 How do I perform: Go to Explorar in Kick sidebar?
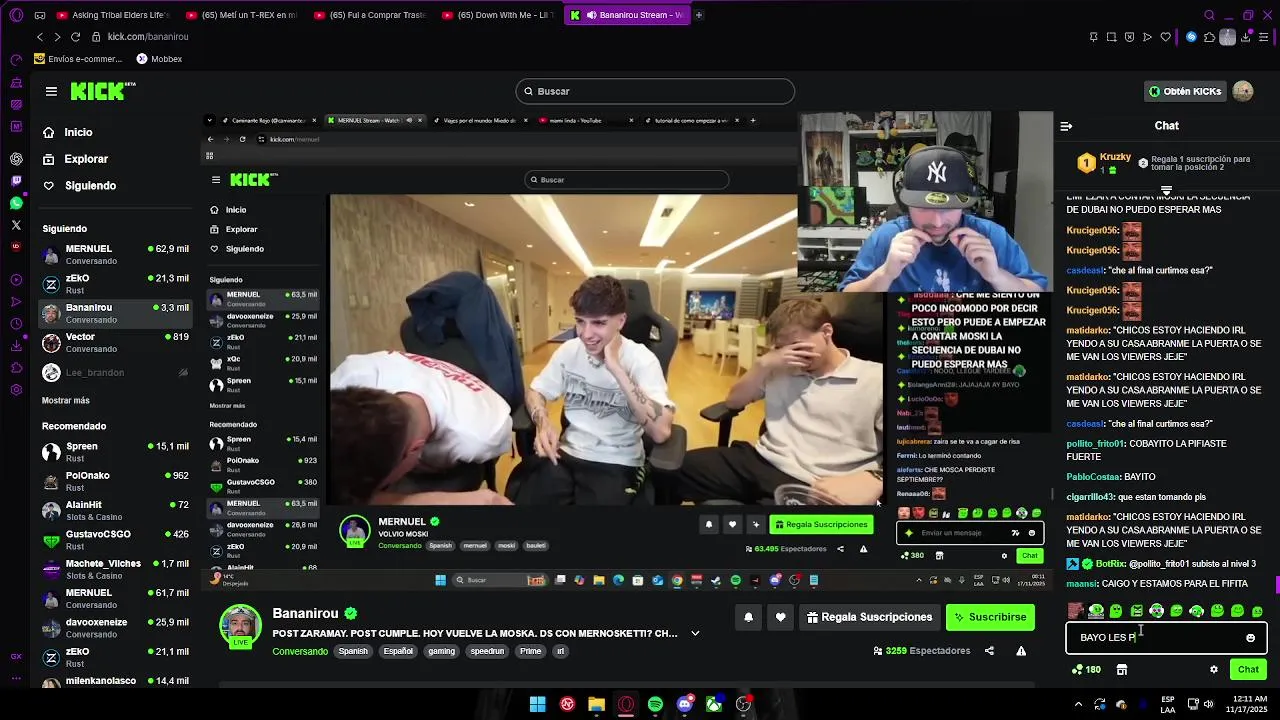[75, 159]
